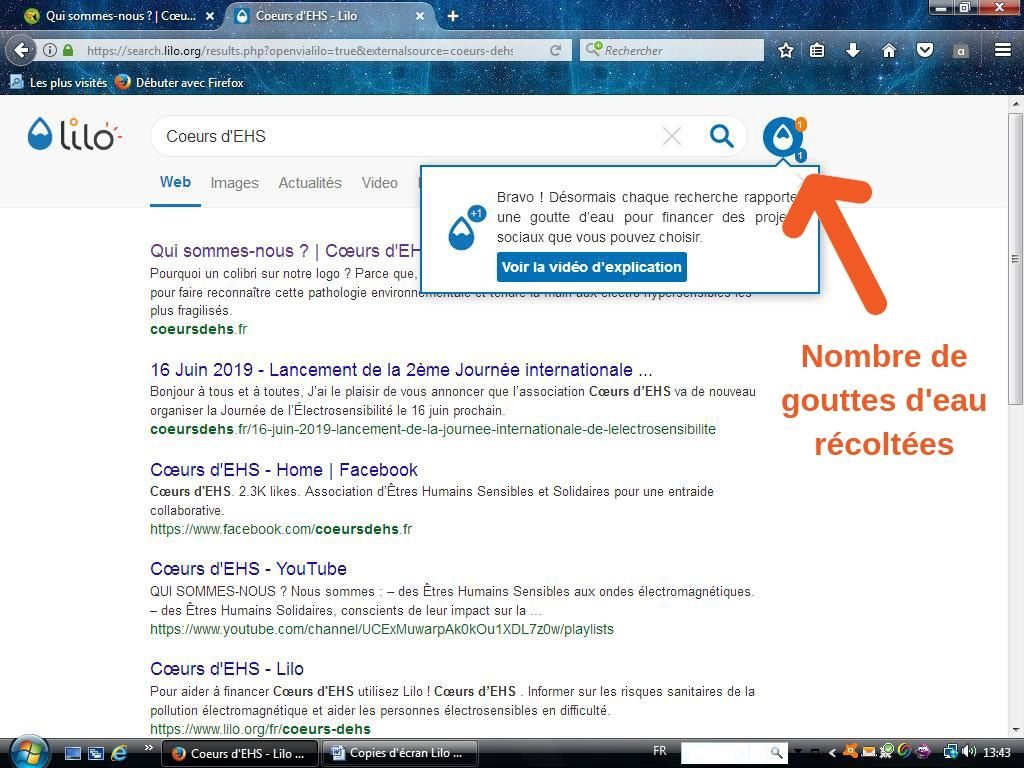Open the 'Les plus visités' bookmark
The image size is (1024, 768).
pos(59,82)
